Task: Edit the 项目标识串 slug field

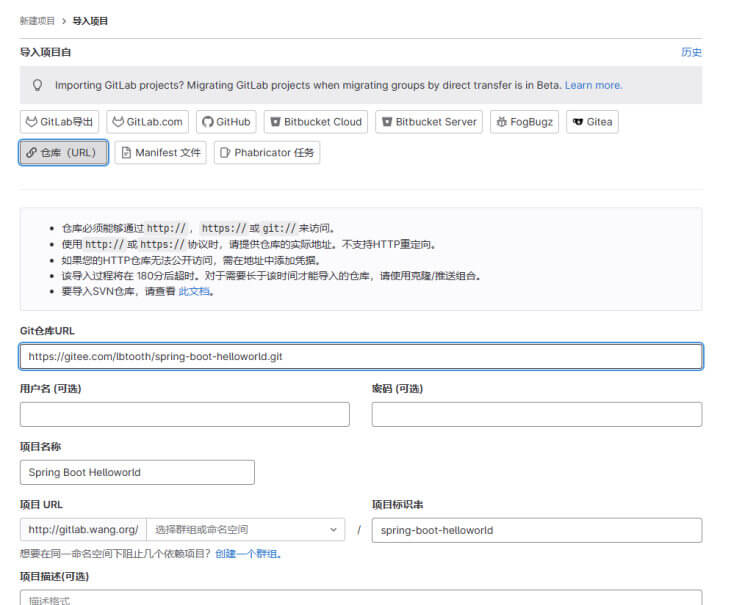Action: pos(537,530)
